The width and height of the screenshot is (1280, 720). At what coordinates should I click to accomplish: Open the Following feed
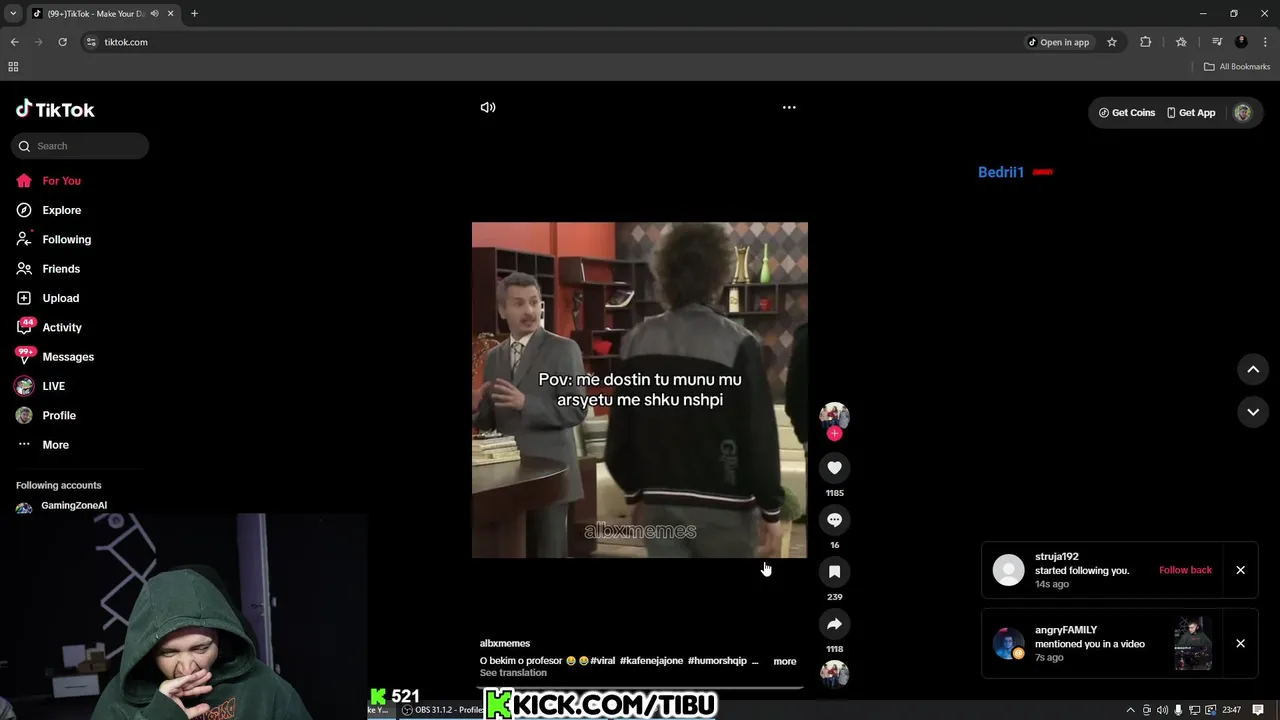(66, 239)
